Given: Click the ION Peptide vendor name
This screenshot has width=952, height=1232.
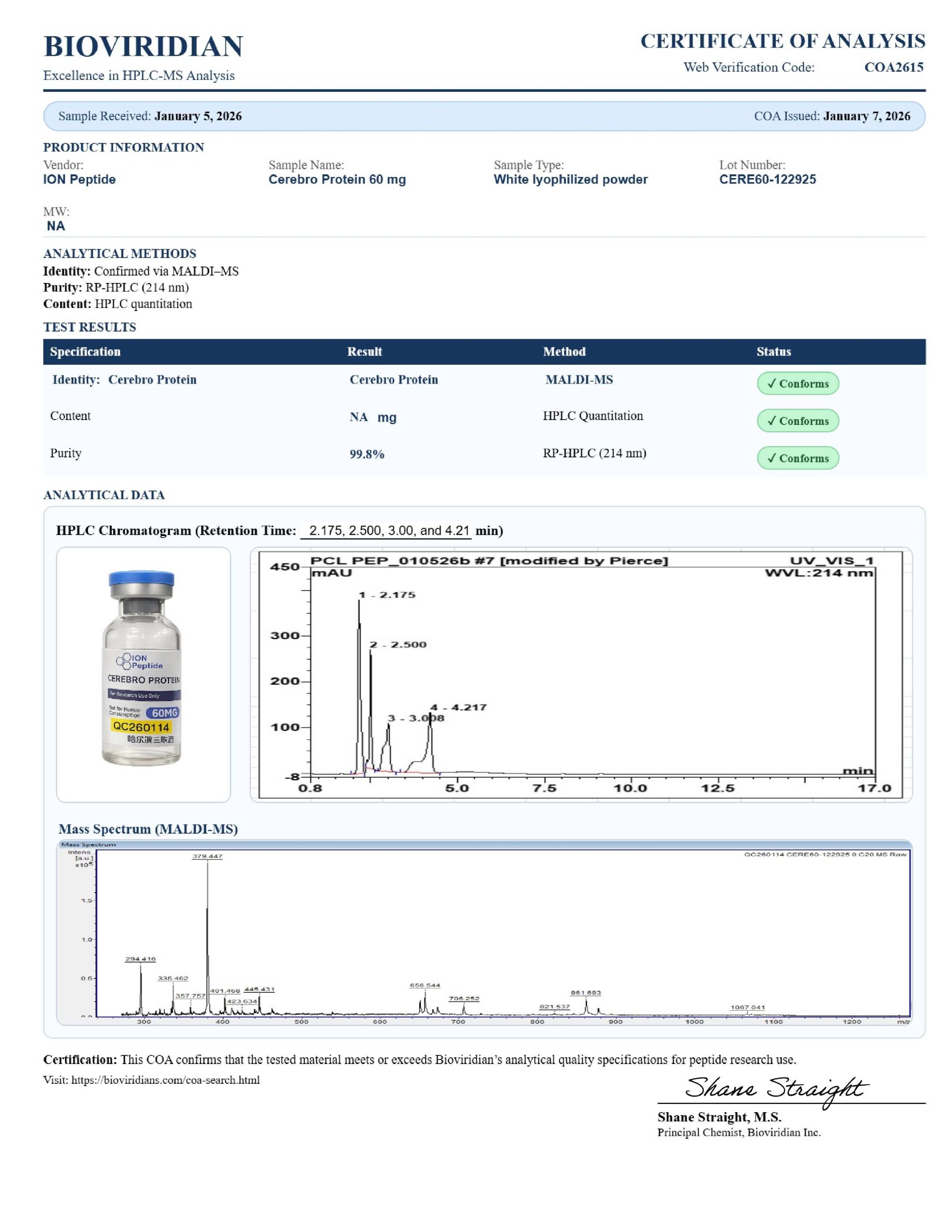Looking at the screenshot, I should point(79,180).
